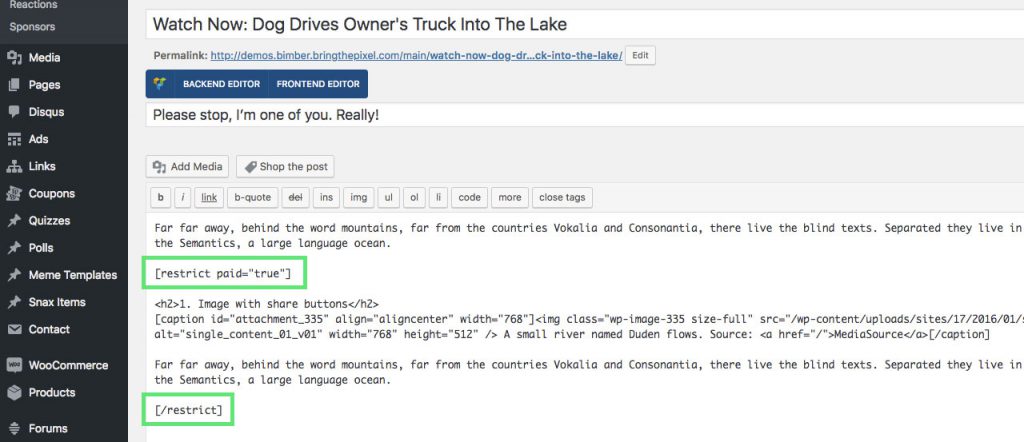
Task: Open the Sponsors submenu item
Action: [x=32, y=27]
